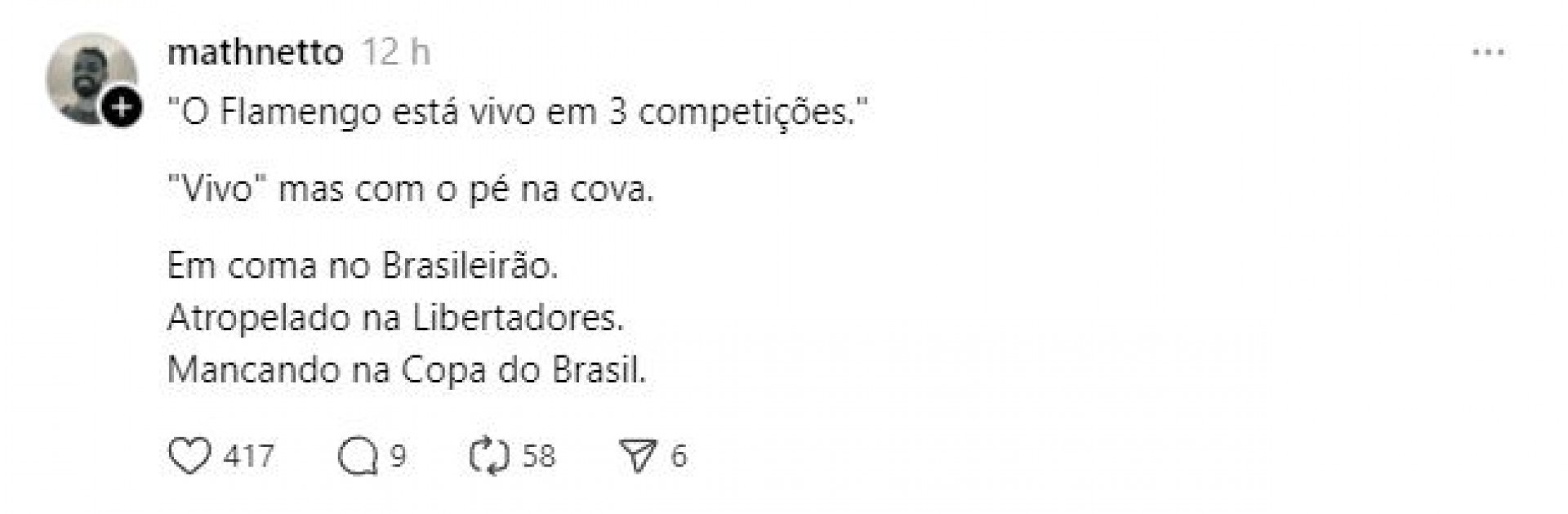The height and width of the screenshot is (514, 1568).
Task: Click the 6 share count
Action: pos(679,454)
